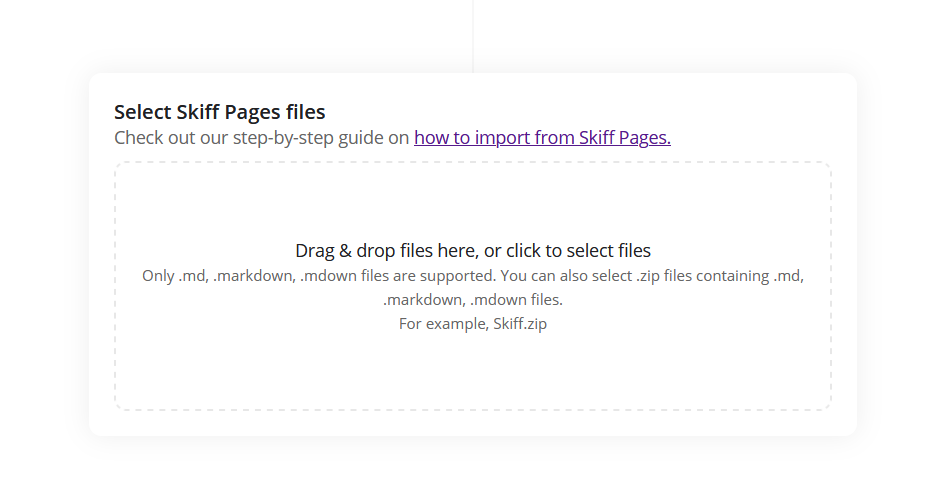
Task: Open the 'how to import from Skiff Pages' link
Action: click(x=542, y=138)
